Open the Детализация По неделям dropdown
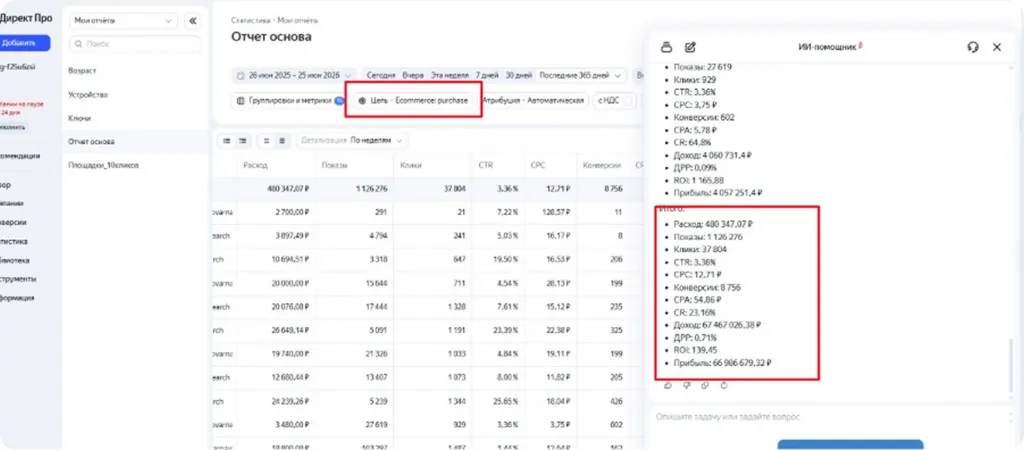Image resolution: width=1024 pixels, height=450 pixels. click(353, 140)
